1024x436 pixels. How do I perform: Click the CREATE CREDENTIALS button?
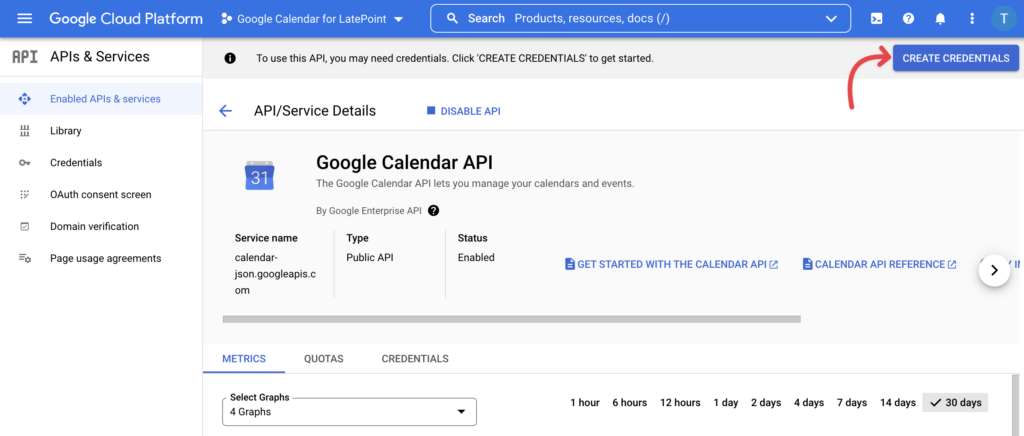[x=955, y=58]
